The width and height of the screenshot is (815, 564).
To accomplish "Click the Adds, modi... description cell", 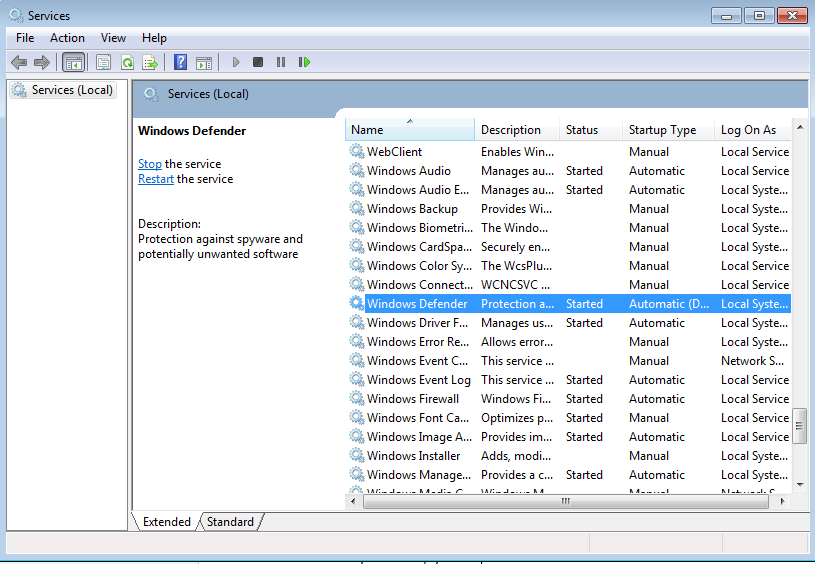I will (516, 456).
